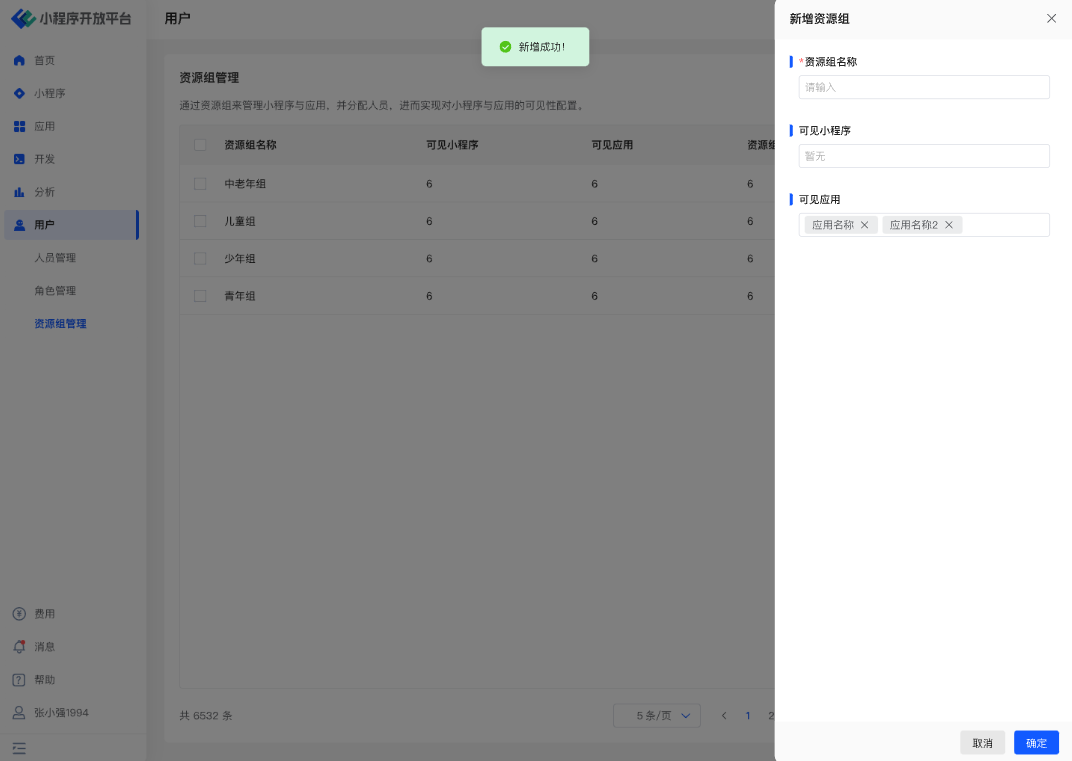Click the 首页 home icon in sidebar

19,61
